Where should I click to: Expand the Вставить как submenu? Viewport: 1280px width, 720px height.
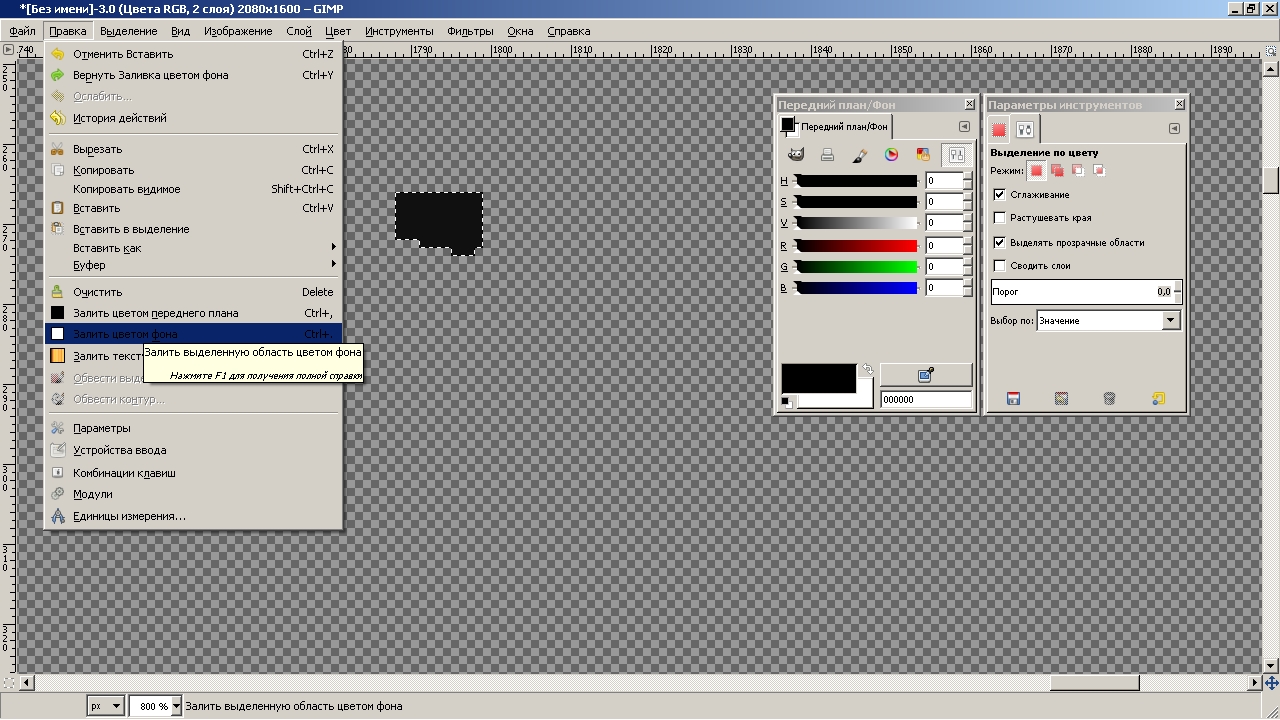(x=193, y=247)
